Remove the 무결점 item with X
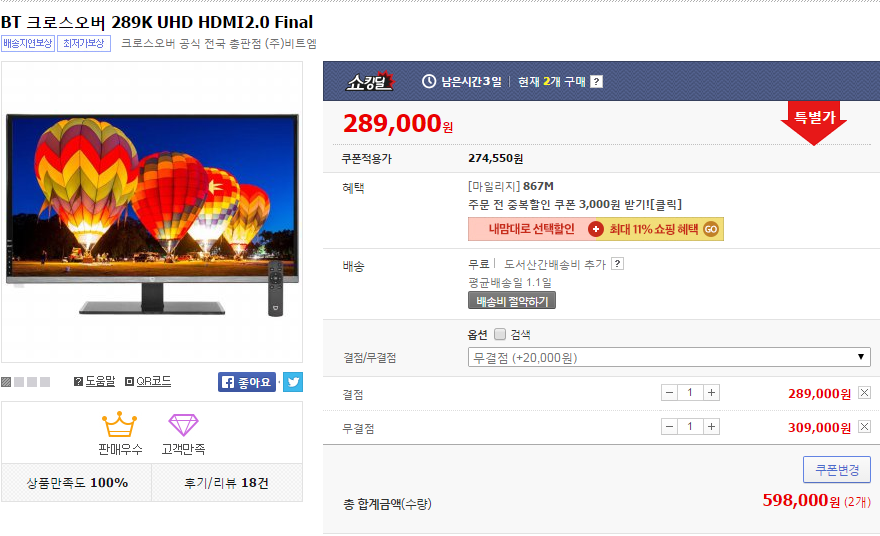The image size is (880, 536). 864,427
